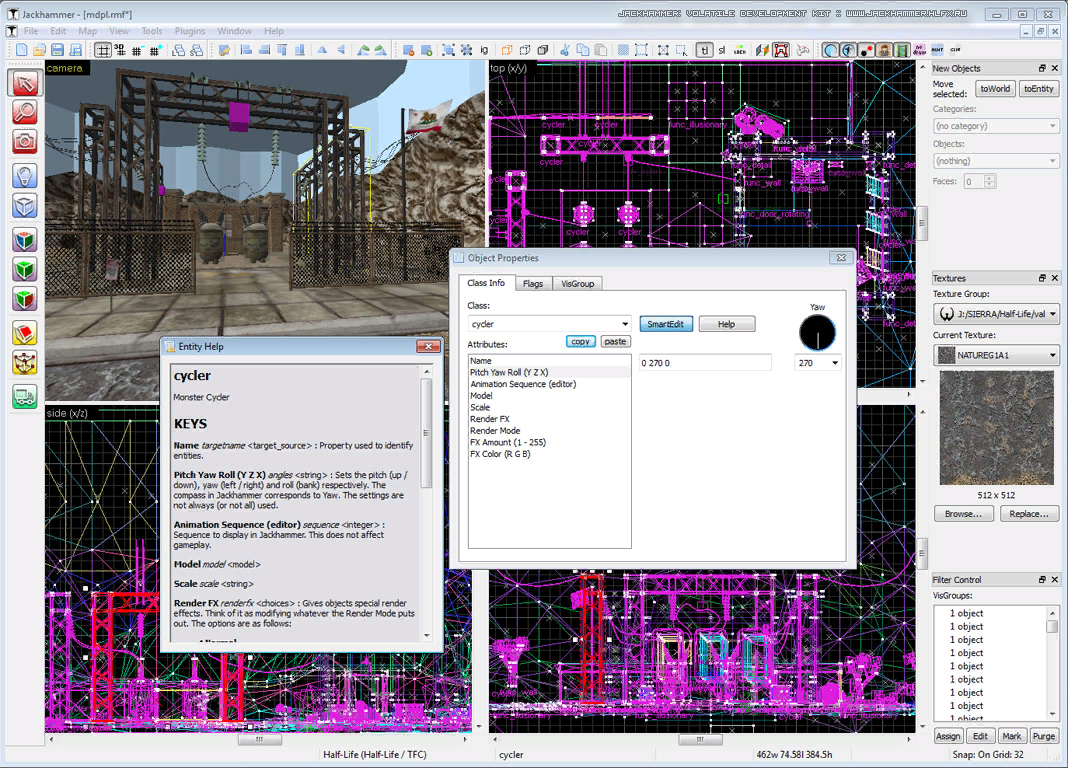Select the Decal tool

pos(25,300)
